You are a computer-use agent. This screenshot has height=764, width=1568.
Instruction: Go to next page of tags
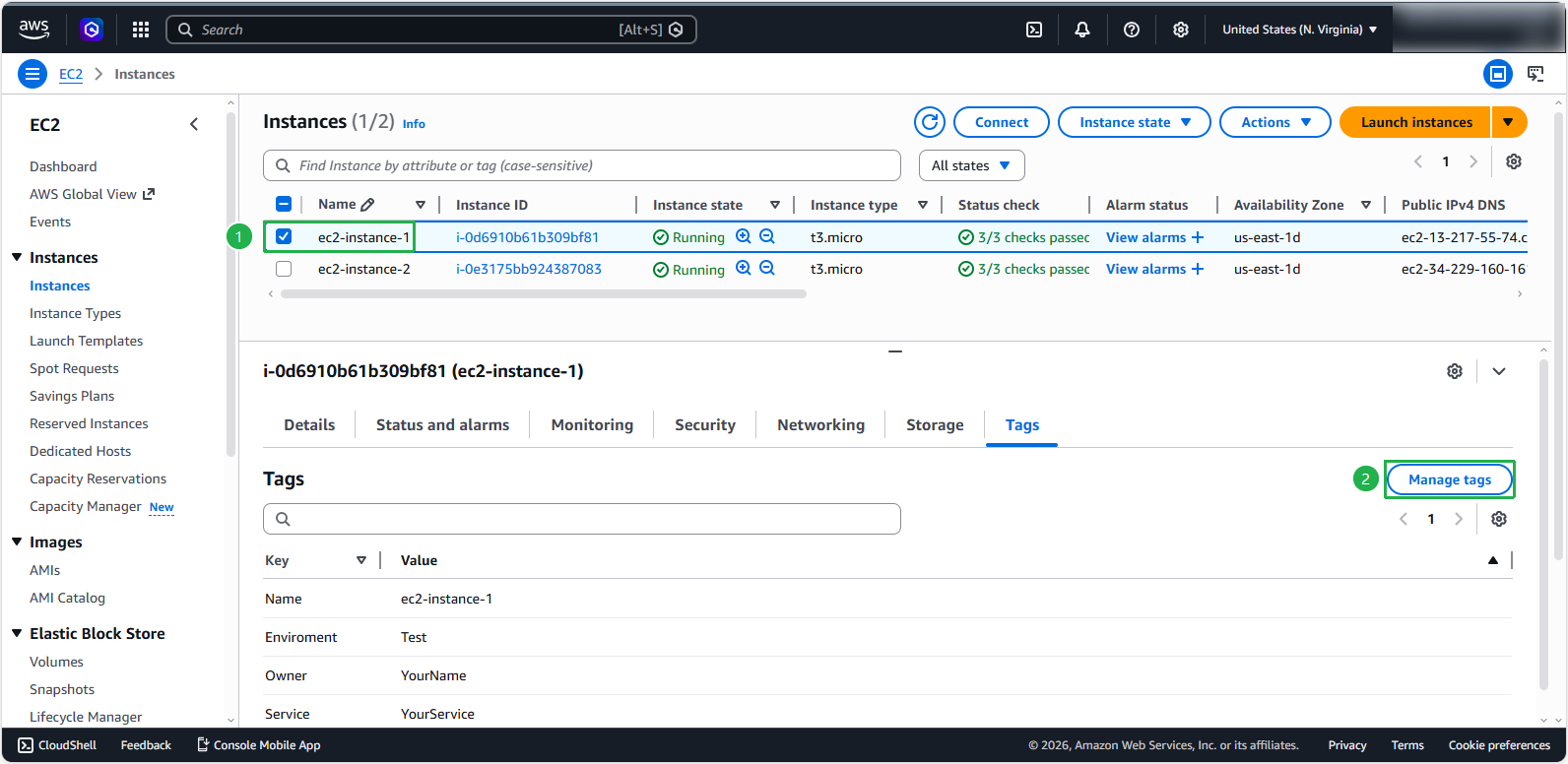[x=1459, y=519]
